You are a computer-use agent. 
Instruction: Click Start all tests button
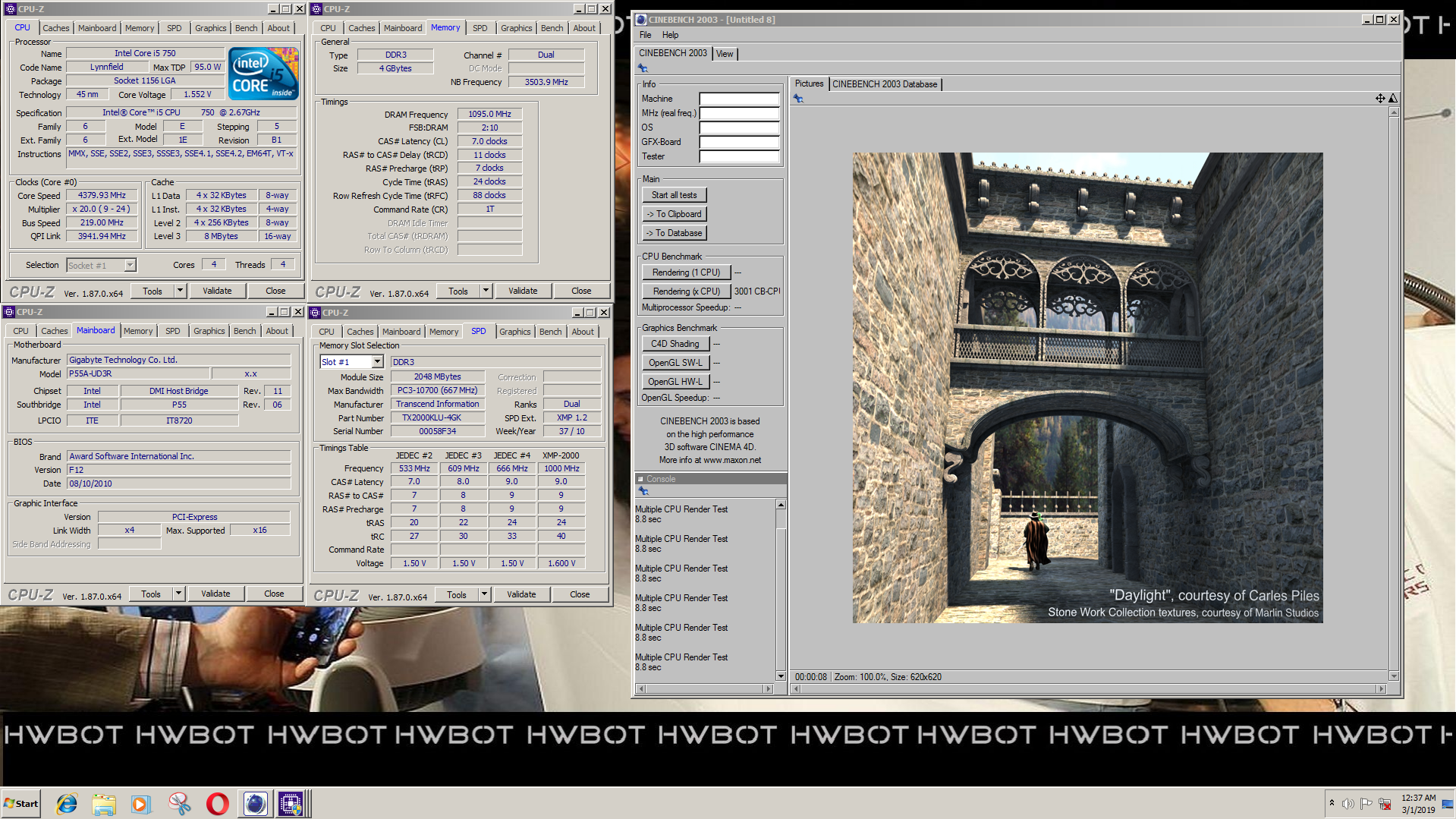(x=674, y=195)
